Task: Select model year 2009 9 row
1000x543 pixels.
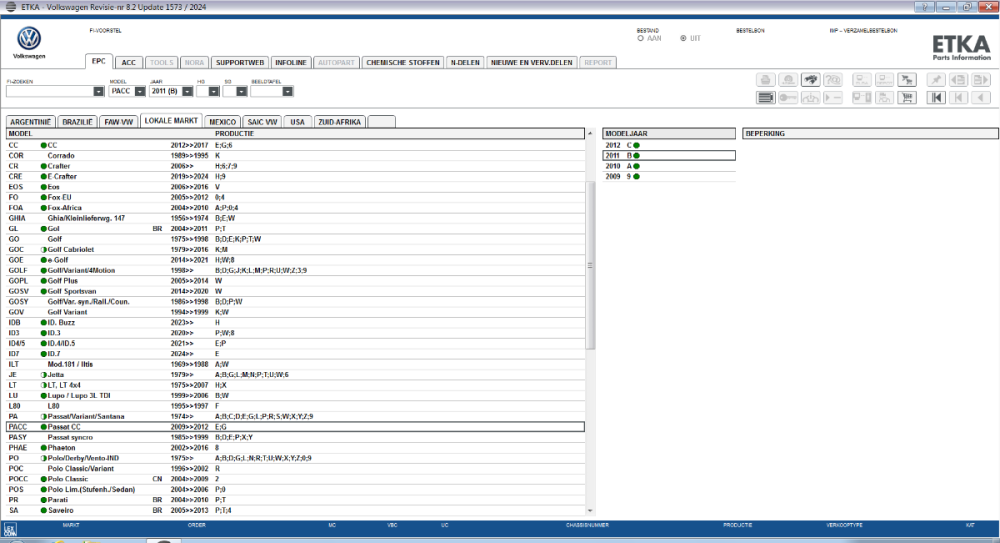Action: tap(669, 176)
